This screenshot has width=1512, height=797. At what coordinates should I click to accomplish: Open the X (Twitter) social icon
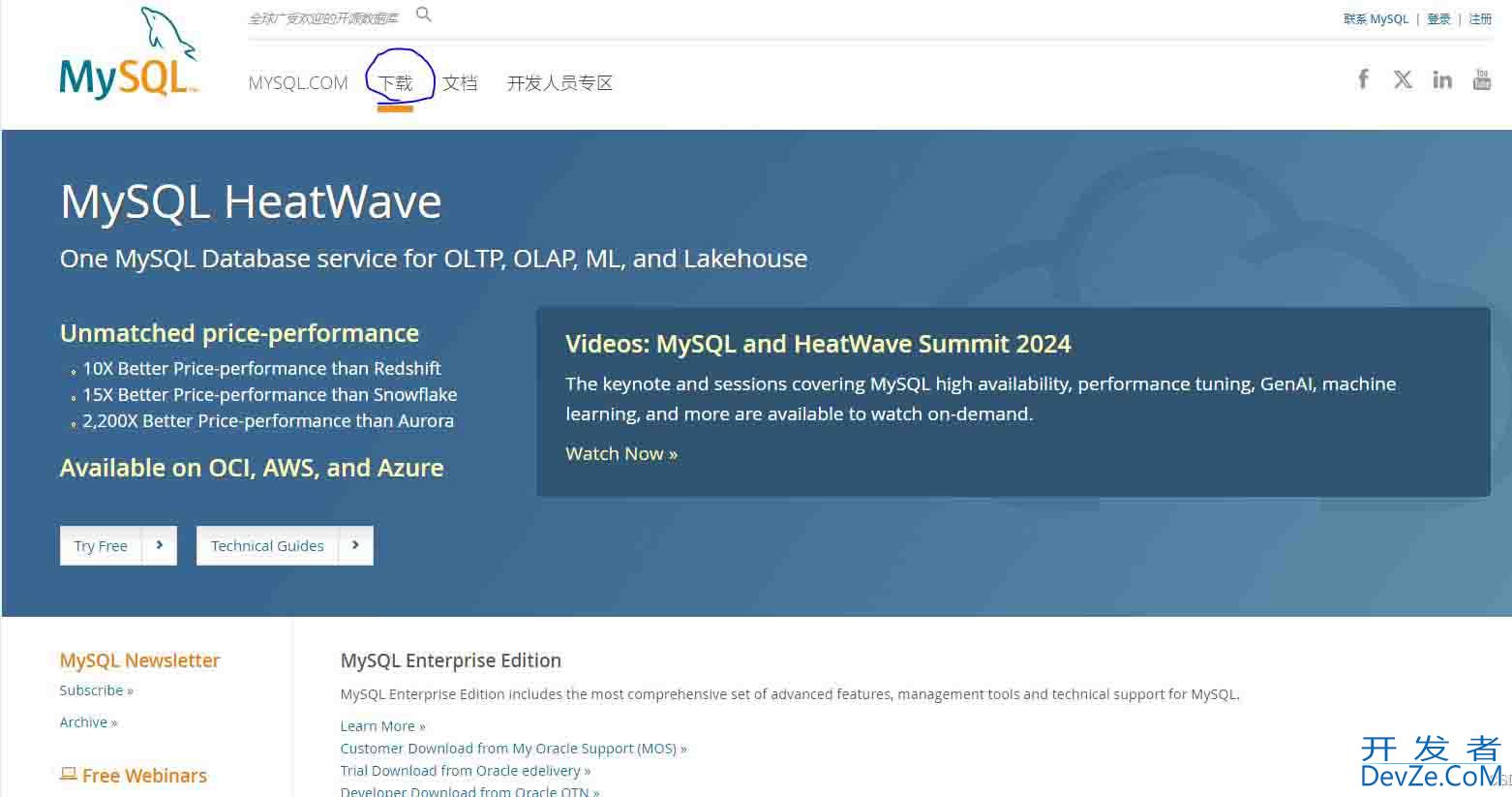tap(1403, 79)
